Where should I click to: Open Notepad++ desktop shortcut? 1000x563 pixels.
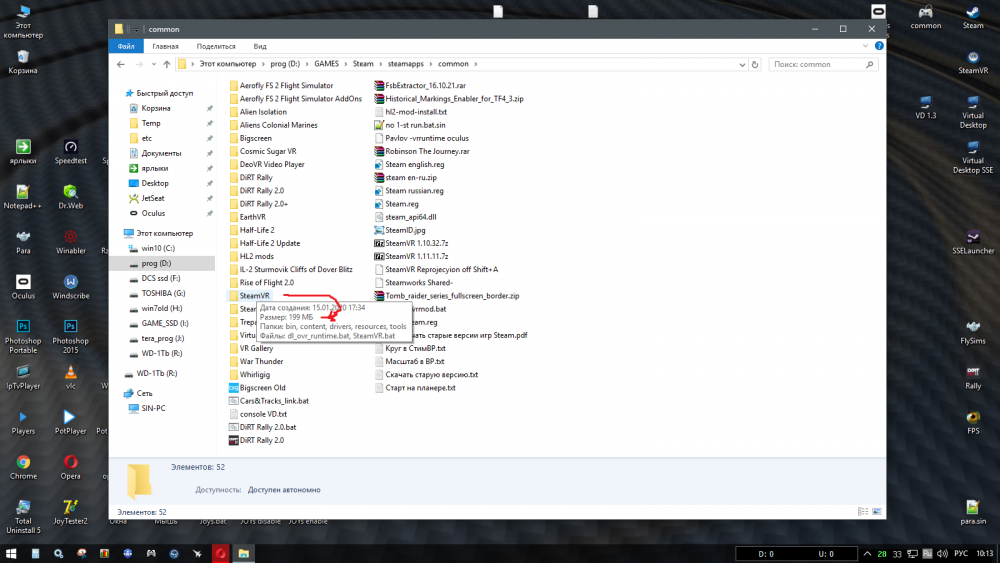[23, 197]
